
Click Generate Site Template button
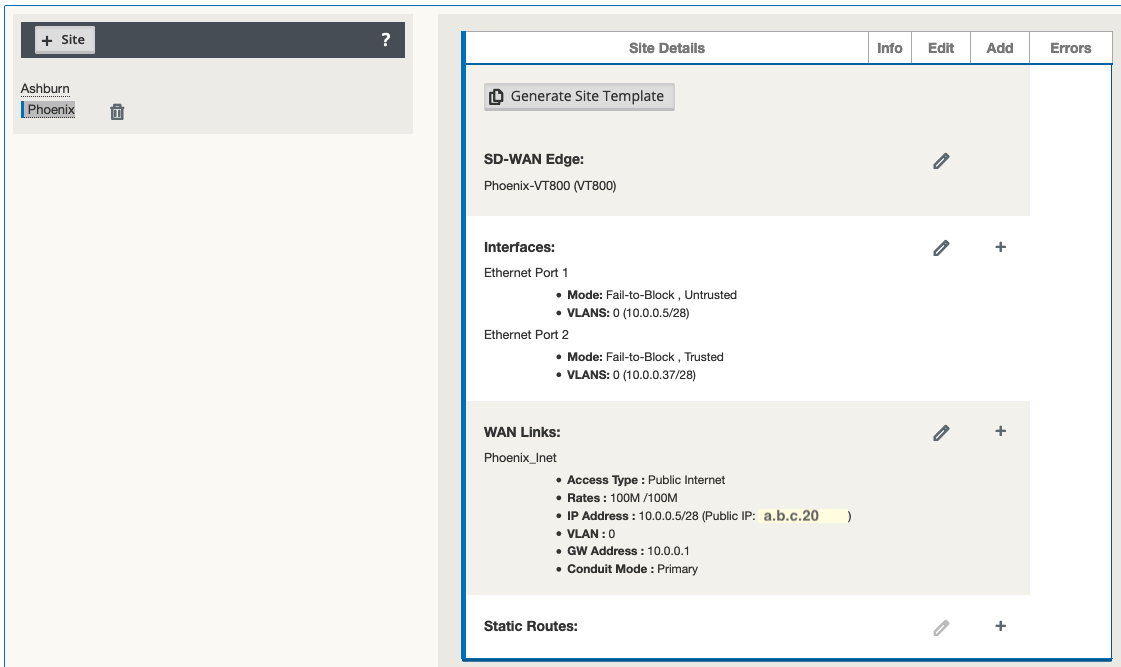click(579, 96)
